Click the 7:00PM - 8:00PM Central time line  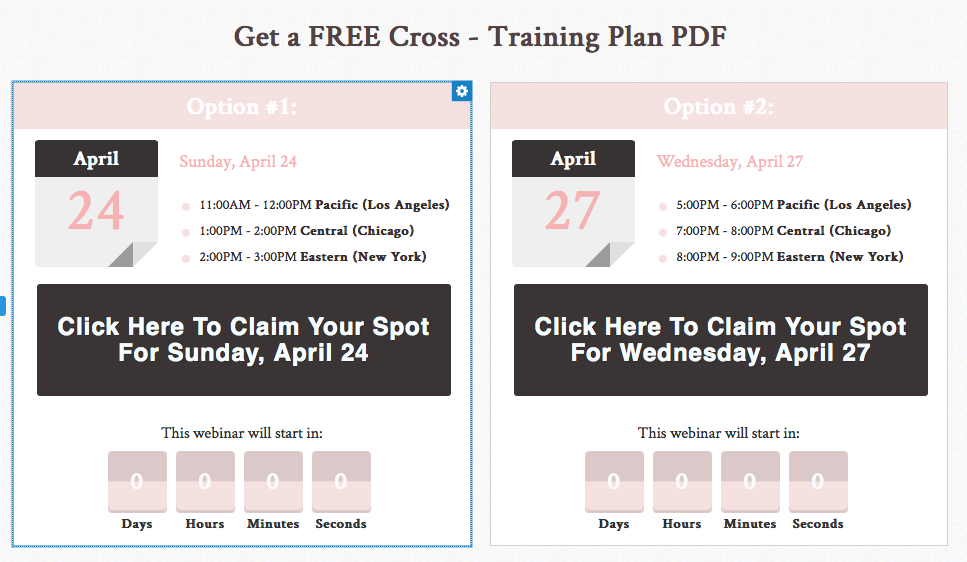[783, 231]
